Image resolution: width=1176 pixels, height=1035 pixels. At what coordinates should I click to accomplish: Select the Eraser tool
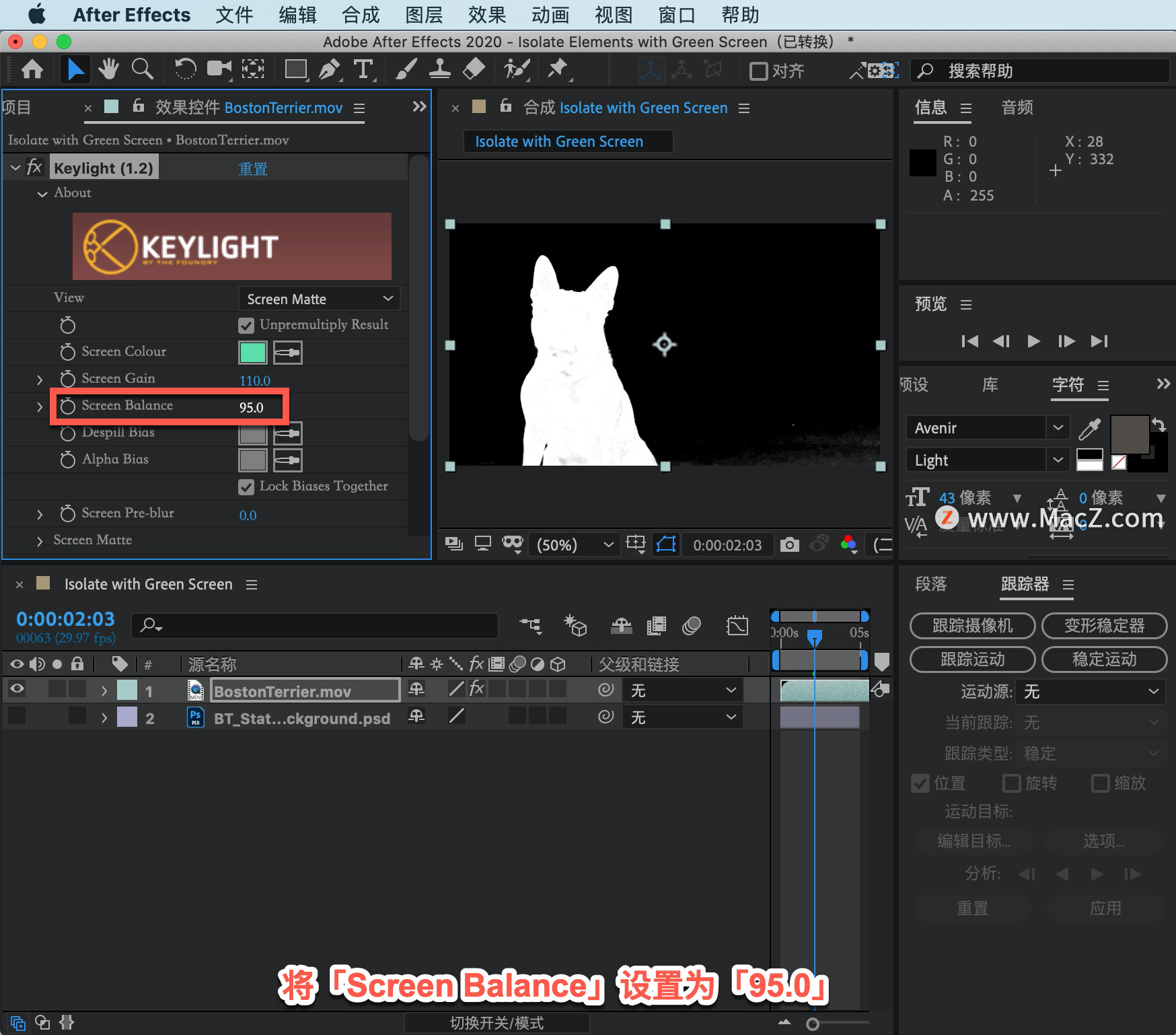point(474,69)
